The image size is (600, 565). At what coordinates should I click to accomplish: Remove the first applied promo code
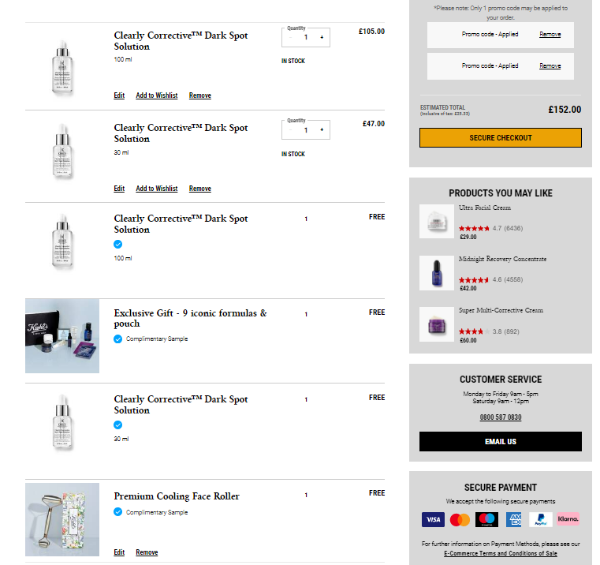tap(550, 35)
